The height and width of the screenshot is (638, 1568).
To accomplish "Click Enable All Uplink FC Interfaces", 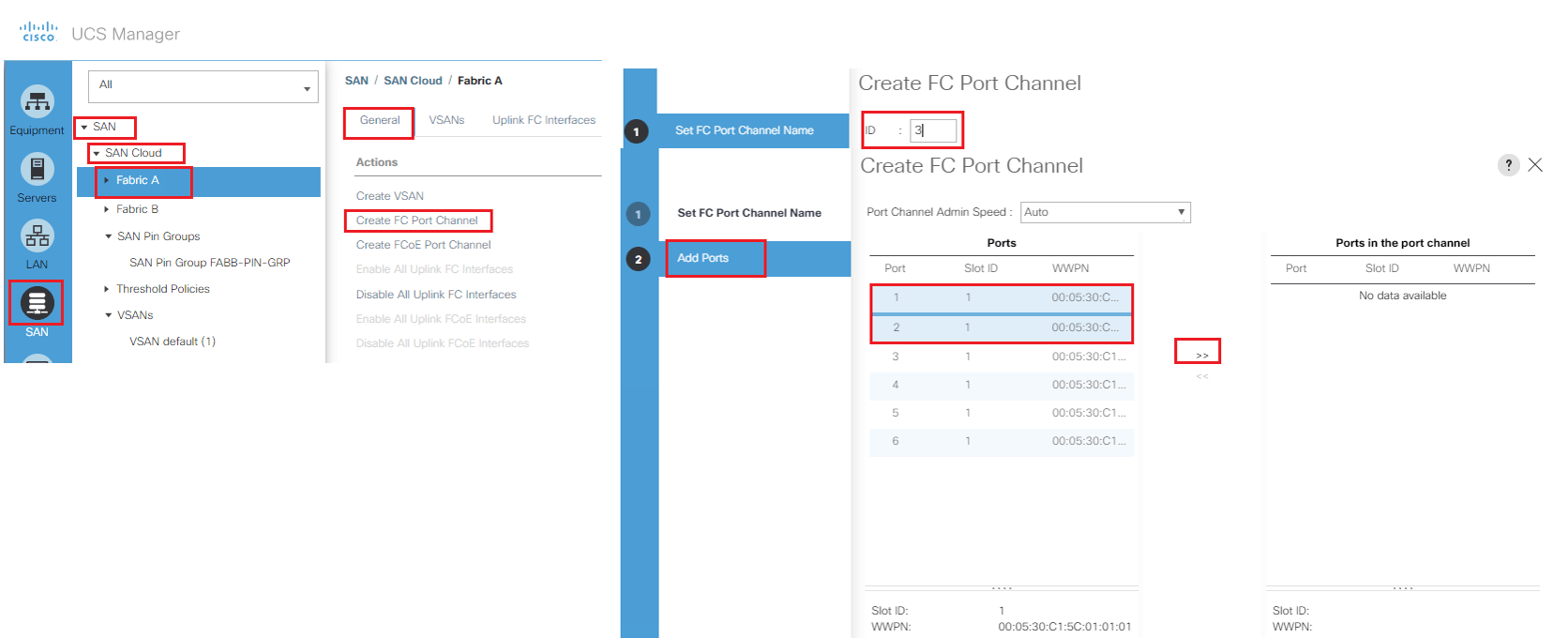I will pyautogui.click(x=434, y=269).
